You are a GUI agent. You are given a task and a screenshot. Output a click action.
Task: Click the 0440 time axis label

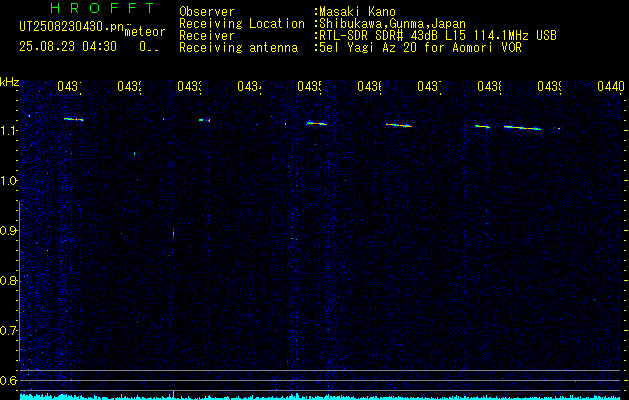point(611,86)
